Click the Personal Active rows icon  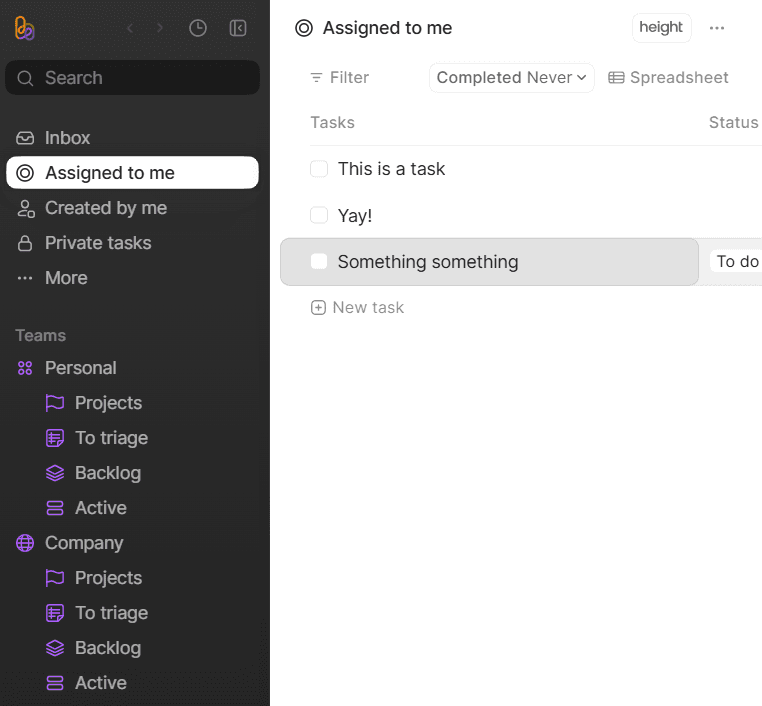[55, 508]
